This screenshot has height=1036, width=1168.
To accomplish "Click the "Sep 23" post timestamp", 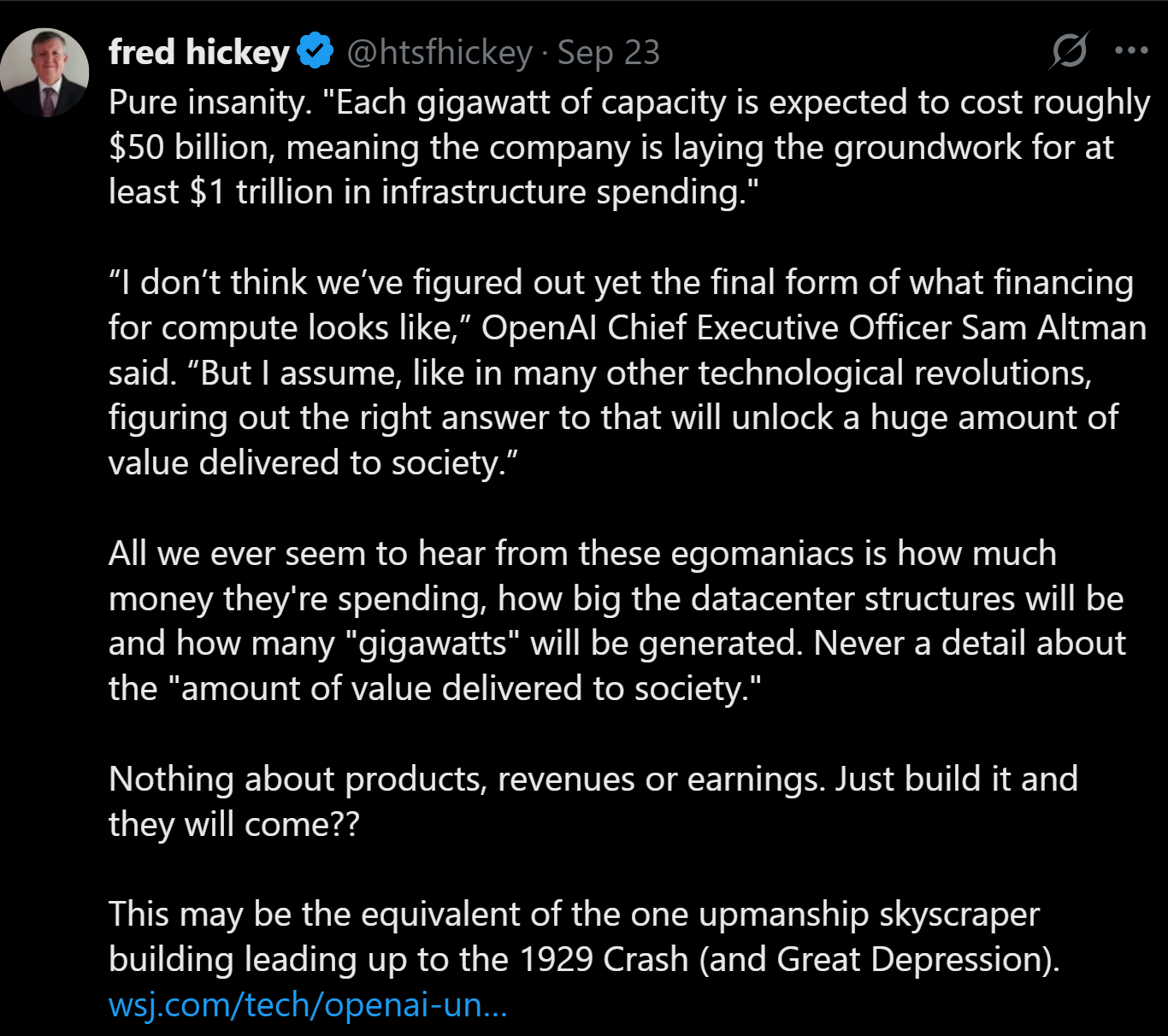I will [608, 53].
